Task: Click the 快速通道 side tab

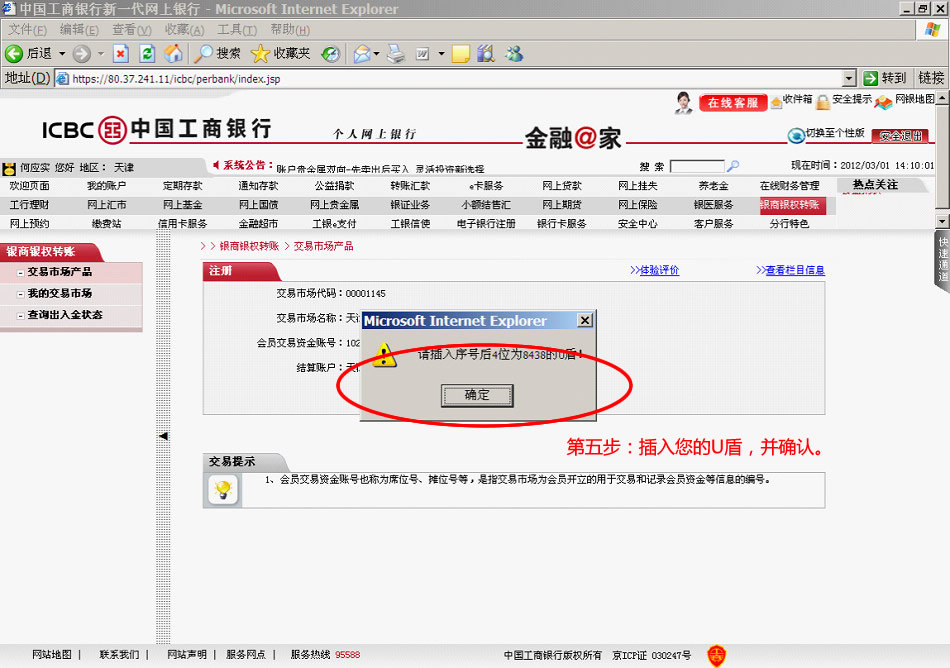Action: (943, 260)
